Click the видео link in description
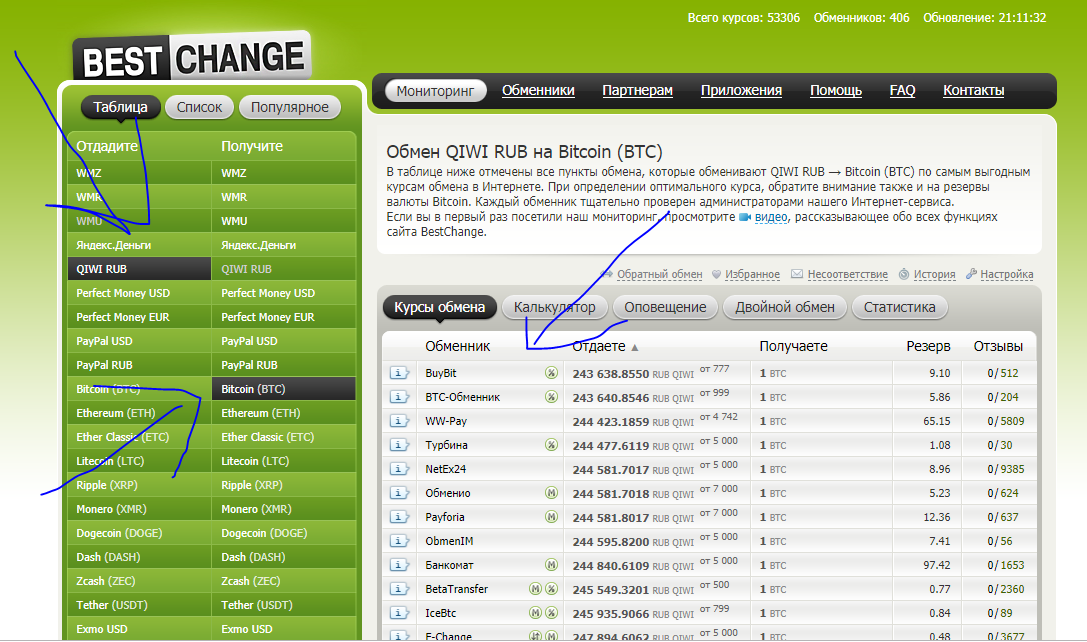This screenshot has width=1087, height=642. (x=771, y=217)
